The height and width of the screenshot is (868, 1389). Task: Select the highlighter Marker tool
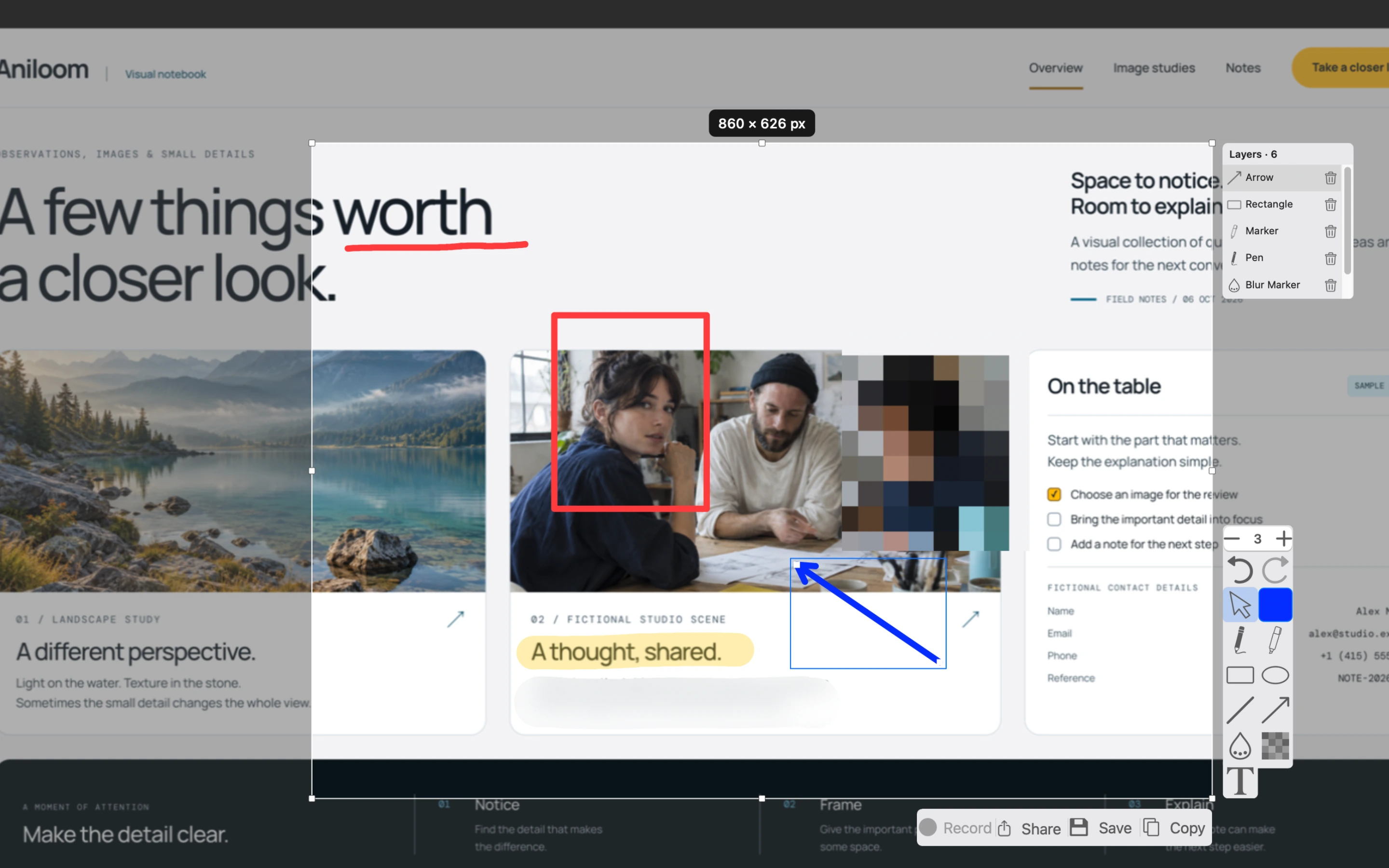click(1275, 639)
